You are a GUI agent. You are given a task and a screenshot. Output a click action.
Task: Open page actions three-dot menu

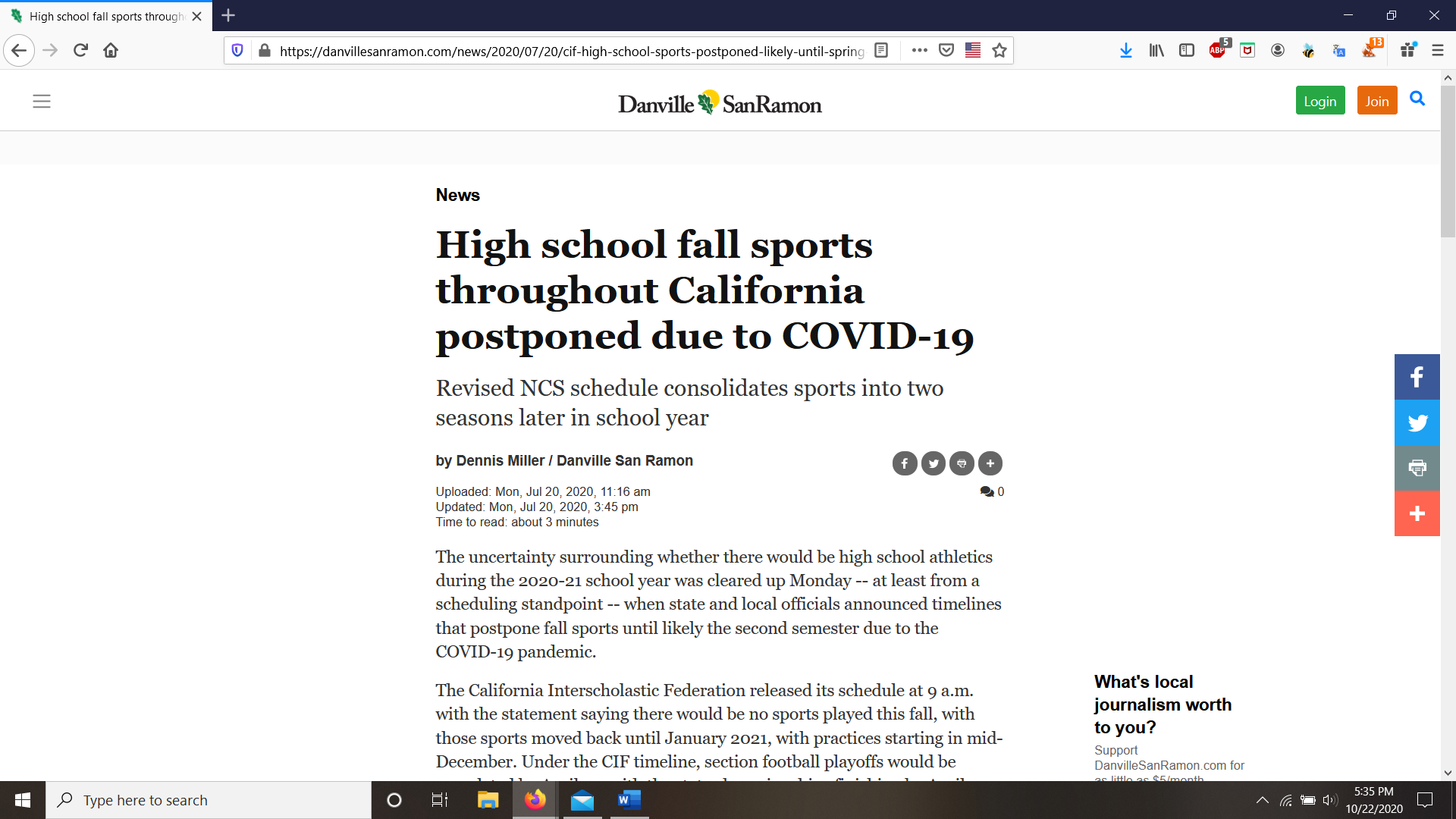(x=919, y=50)
